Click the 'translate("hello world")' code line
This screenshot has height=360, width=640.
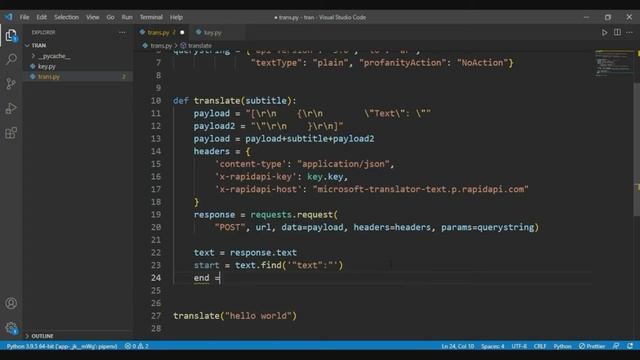(235, 316)
